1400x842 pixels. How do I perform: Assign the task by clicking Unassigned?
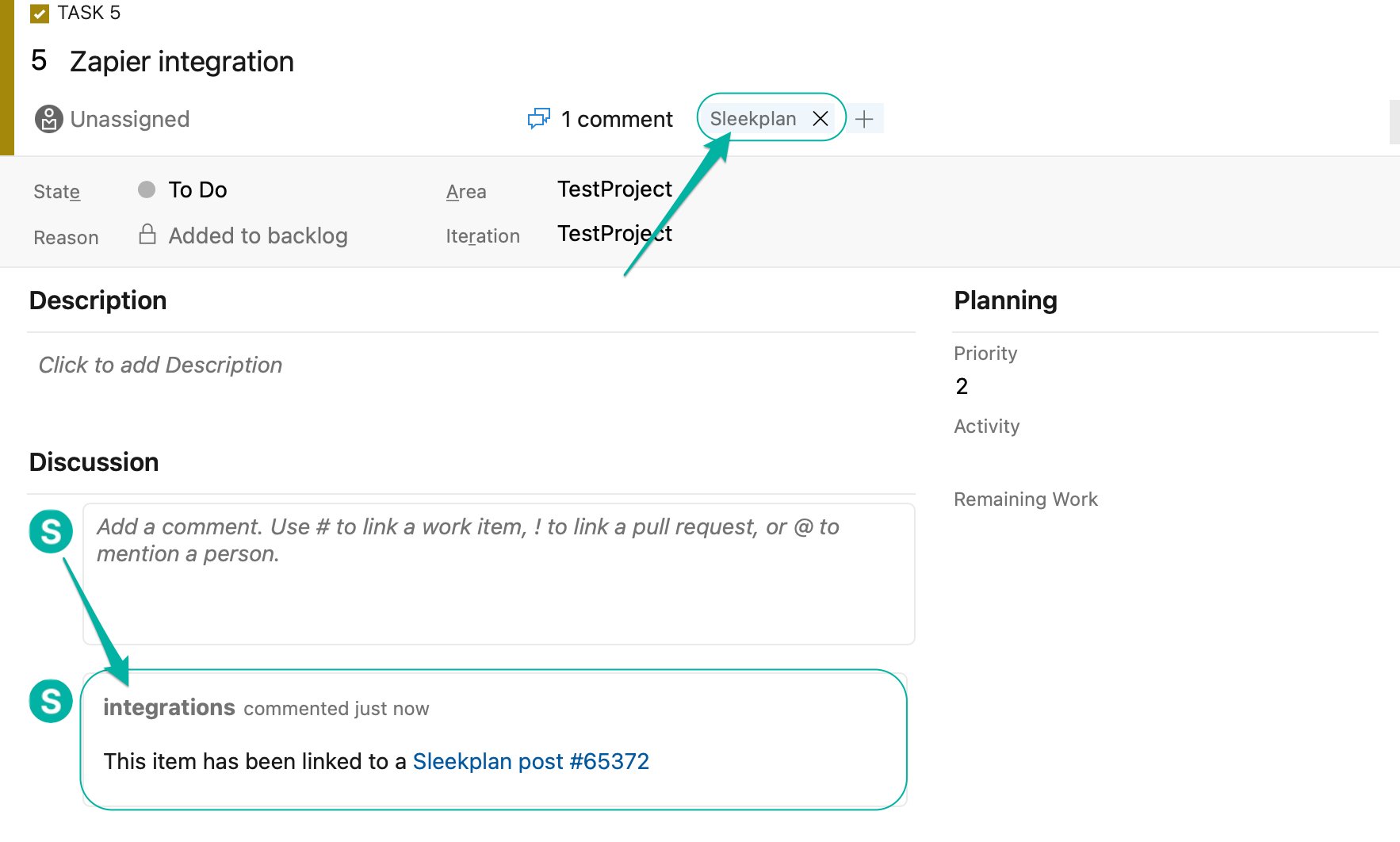click(x=130, y=119)
